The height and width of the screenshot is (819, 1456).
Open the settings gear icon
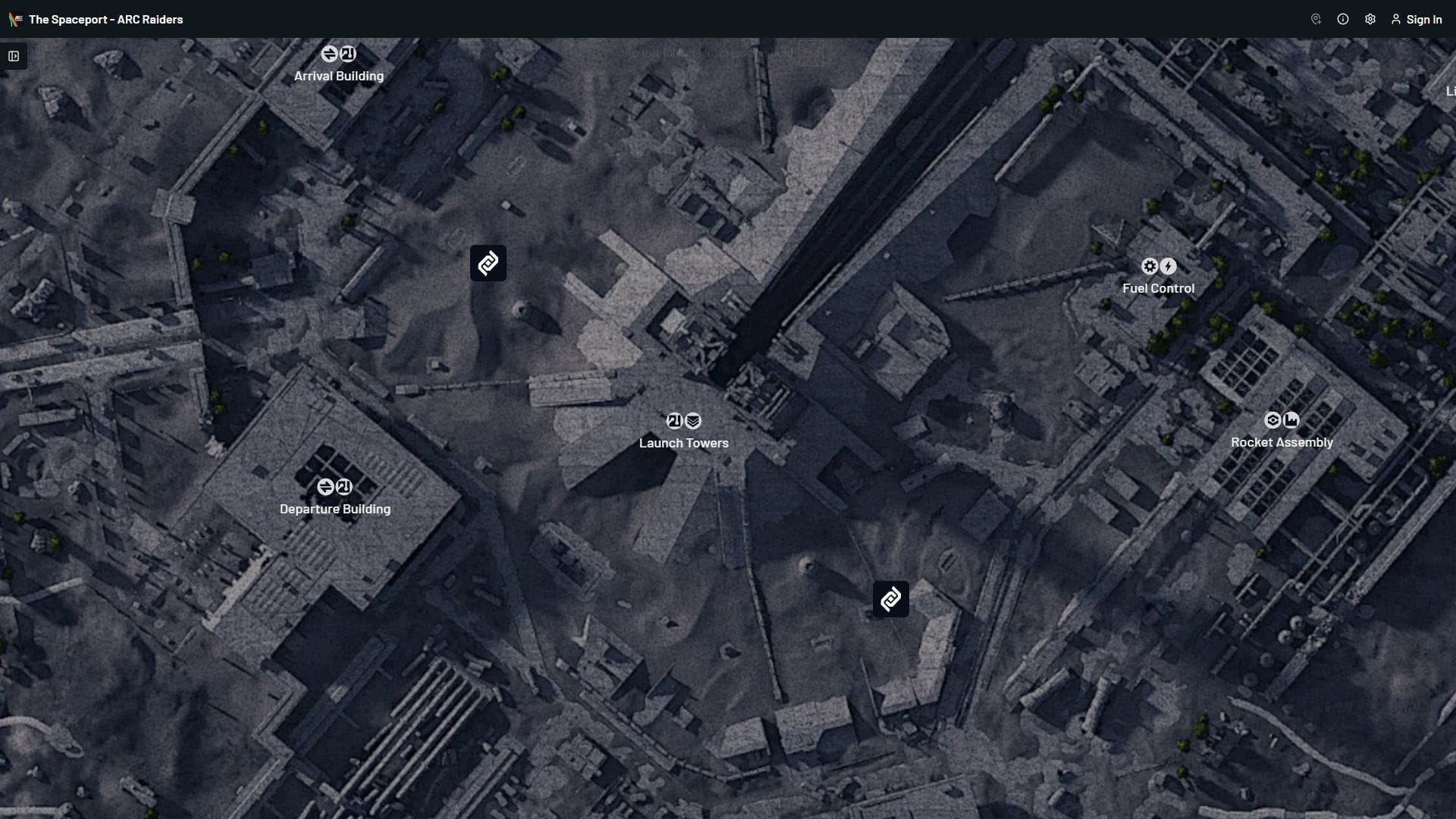(x=1370, y=20)
